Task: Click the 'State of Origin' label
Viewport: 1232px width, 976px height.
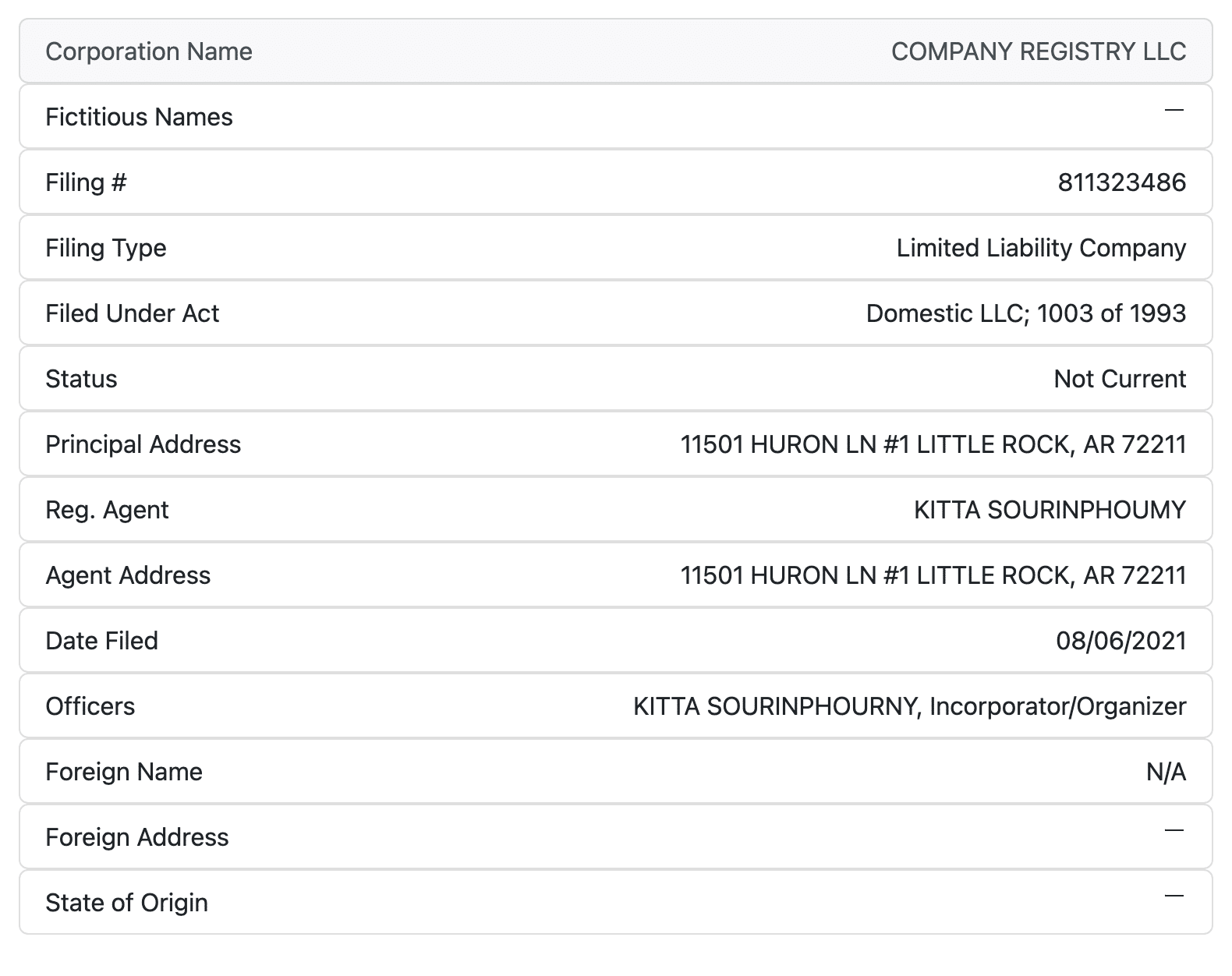Action: (x=127, y=903)
